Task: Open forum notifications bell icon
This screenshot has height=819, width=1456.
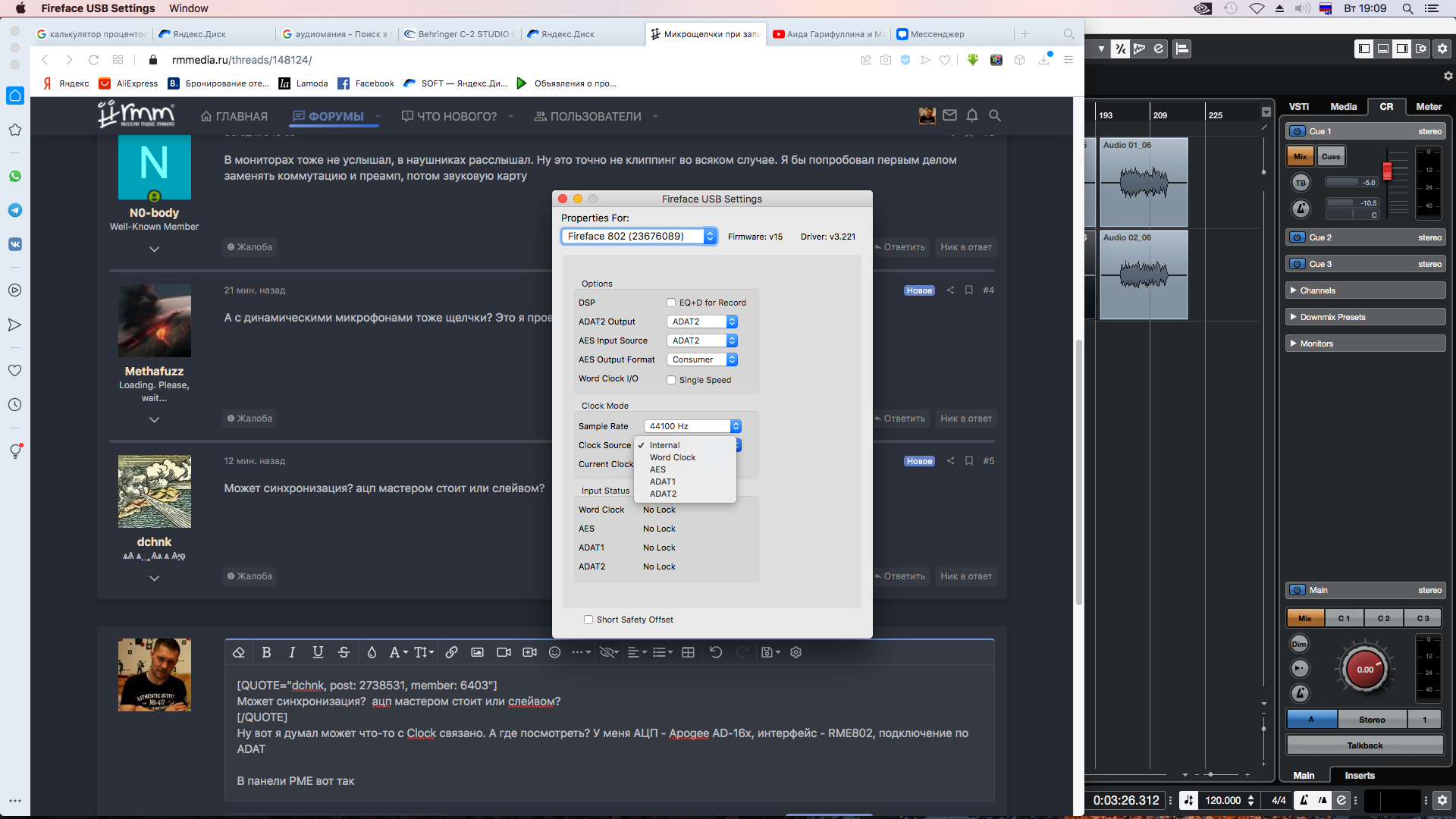Action: 972,115
